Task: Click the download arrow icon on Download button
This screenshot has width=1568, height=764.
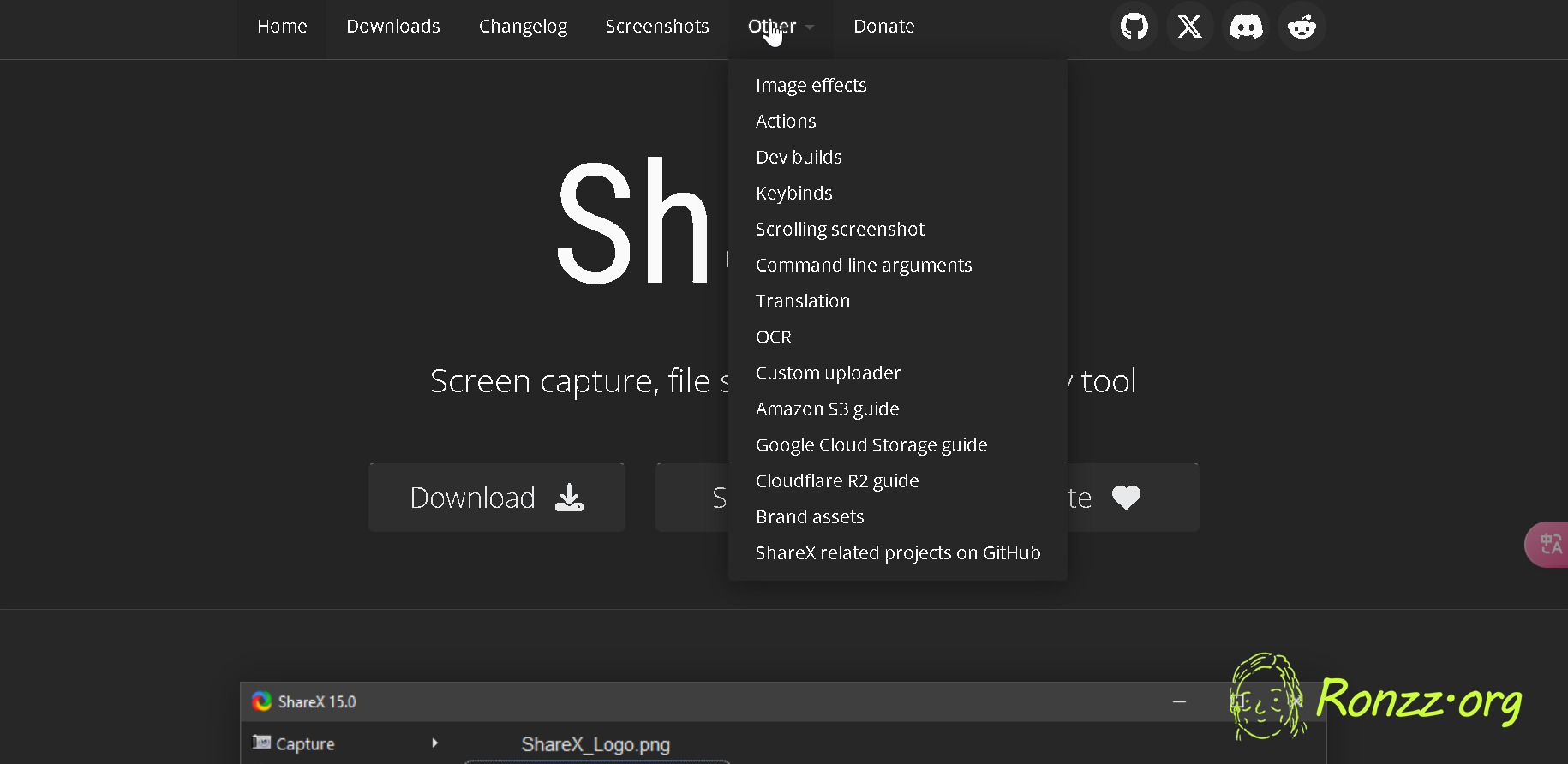Action: tap(569, 498)
